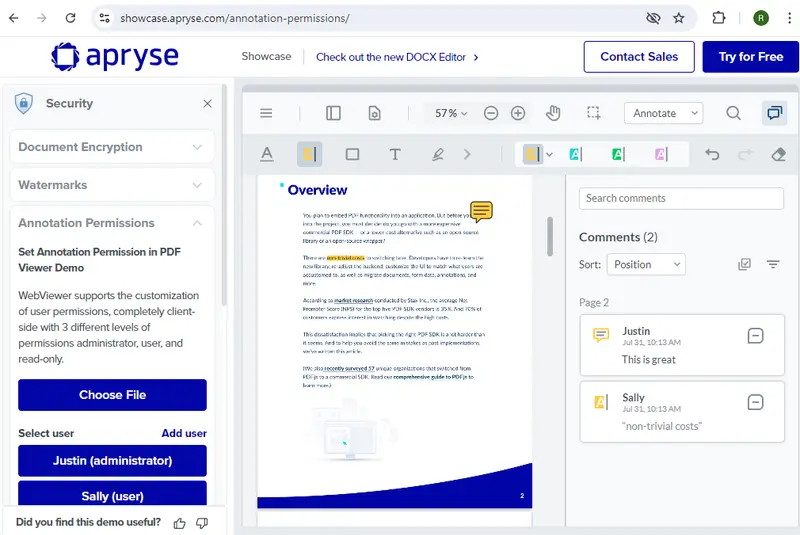The width and height of the screenshot is (800, 535).
Task: Undo the last annotation action
Action: click(x=712, y=155)
